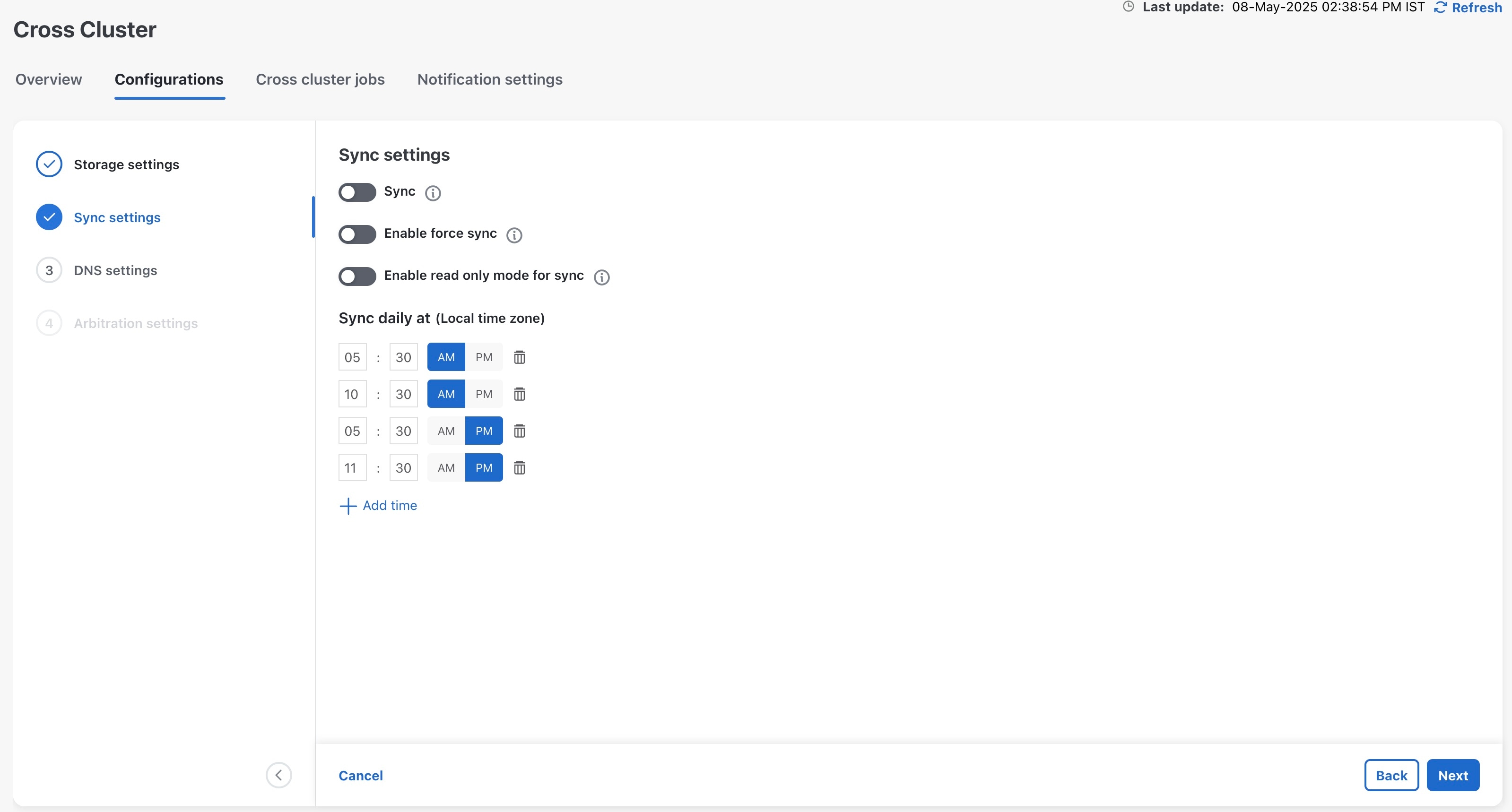The image size is (1512, 812).
Task: Click hour field of the 05:30 PM row
Action: tap(352, 431)
